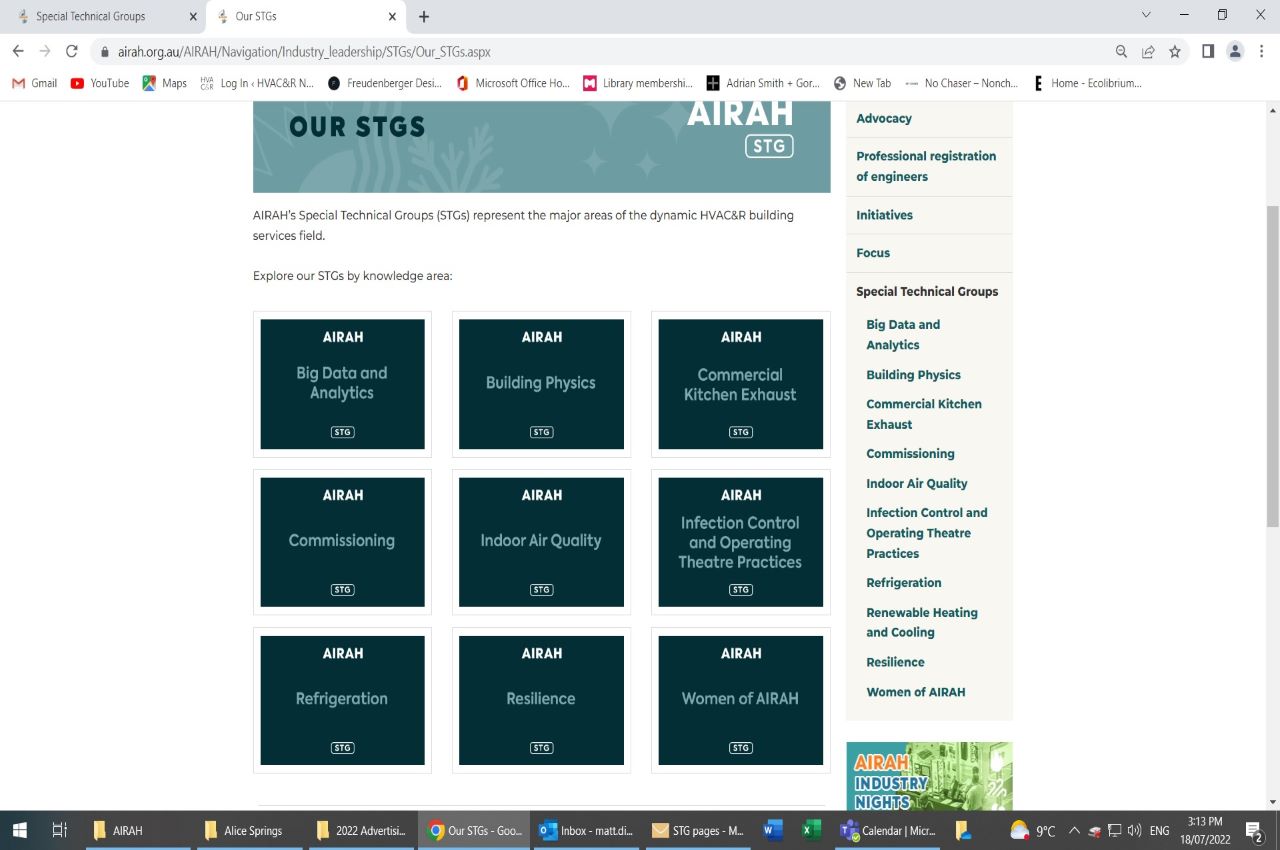
Task: Open the Freudenberger Desi bookmark
Action: (385, 83)
